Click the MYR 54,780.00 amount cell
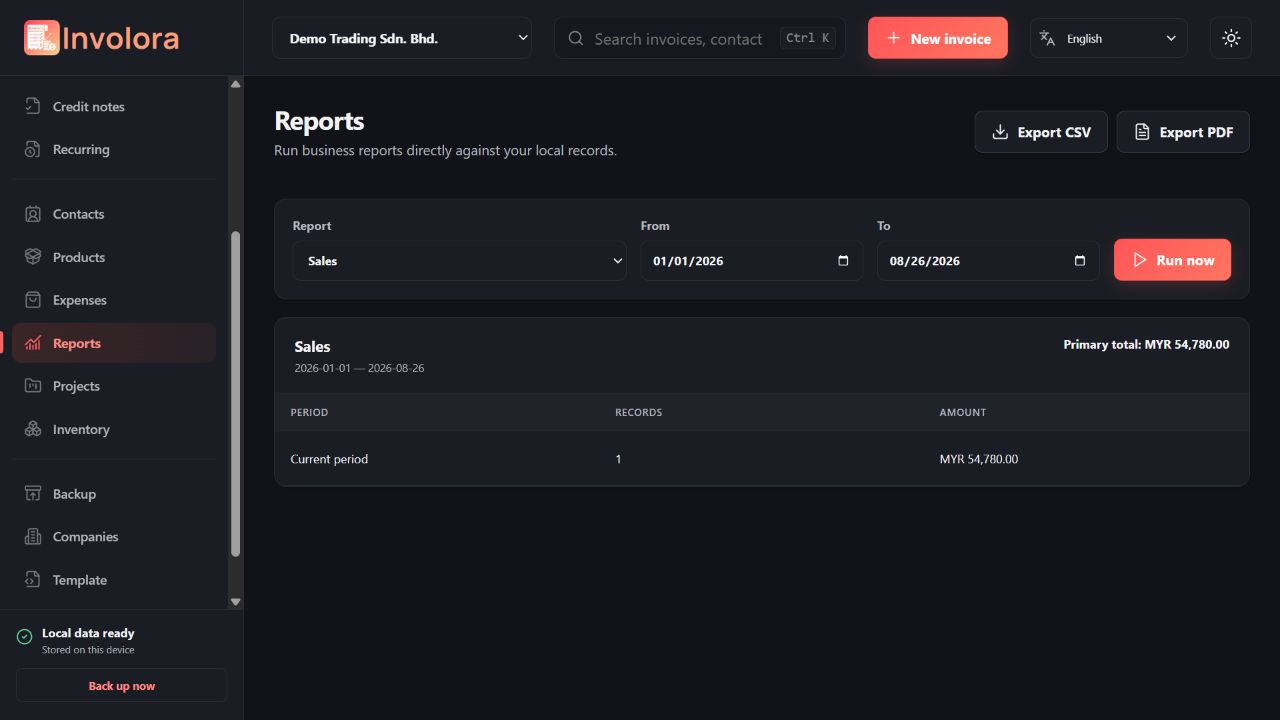This screenshot has height=720, width=1280. pyautogui.click(x=979, y=459)
